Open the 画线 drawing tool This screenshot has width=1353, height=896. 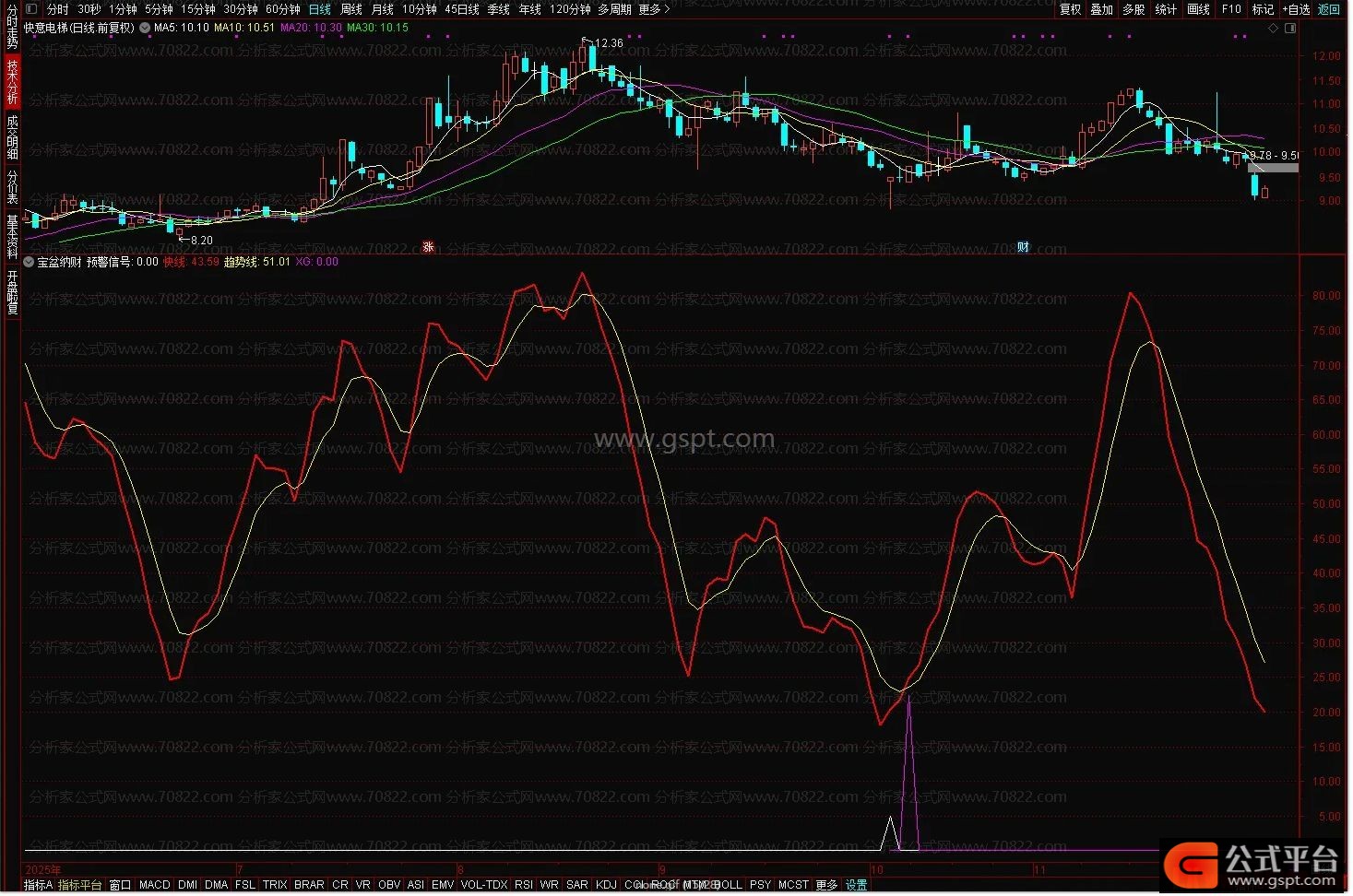tap(1198, 9)
